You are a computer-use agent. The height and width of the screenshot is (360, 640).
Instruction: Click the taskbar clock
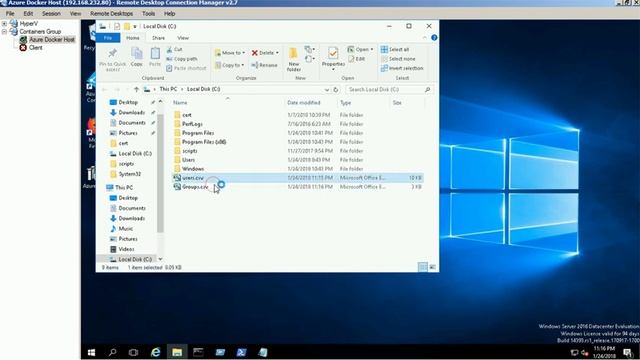pyautogui.click(x=604, y=352)
